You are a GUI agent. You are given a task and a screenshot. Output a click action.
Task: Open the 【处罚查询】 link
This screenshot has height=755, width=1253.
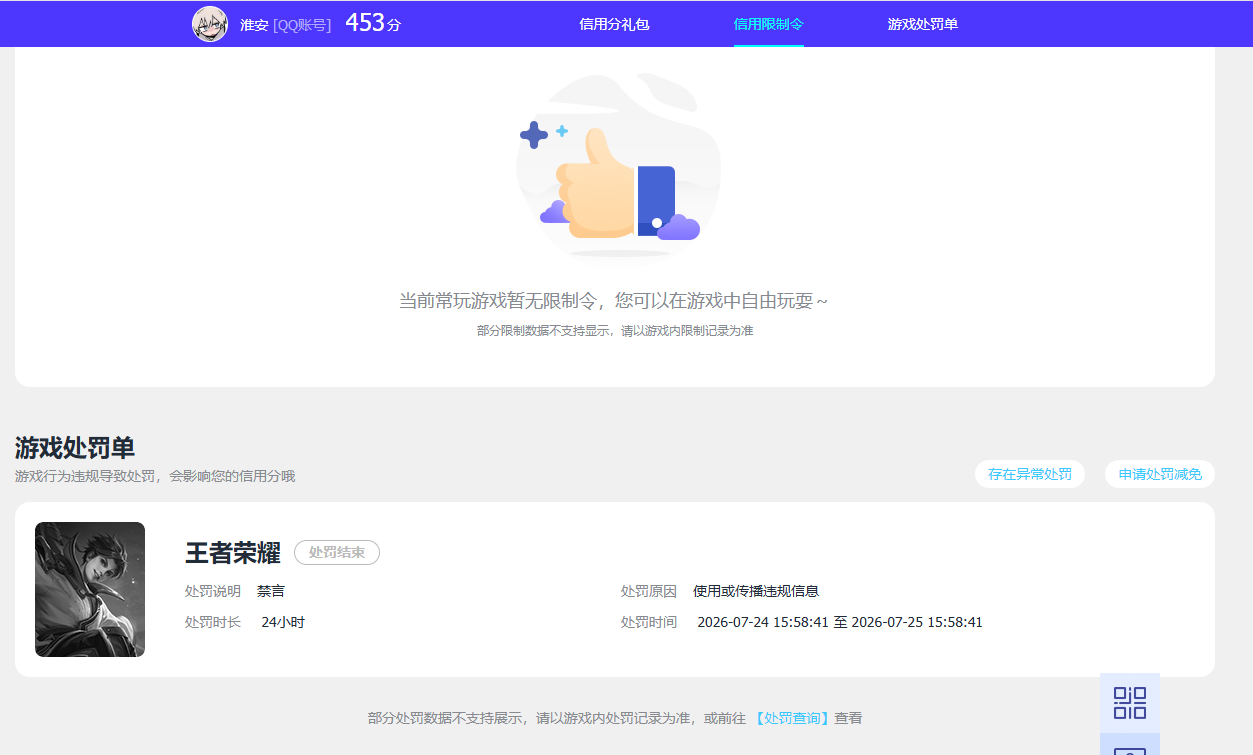click(792, 718)
